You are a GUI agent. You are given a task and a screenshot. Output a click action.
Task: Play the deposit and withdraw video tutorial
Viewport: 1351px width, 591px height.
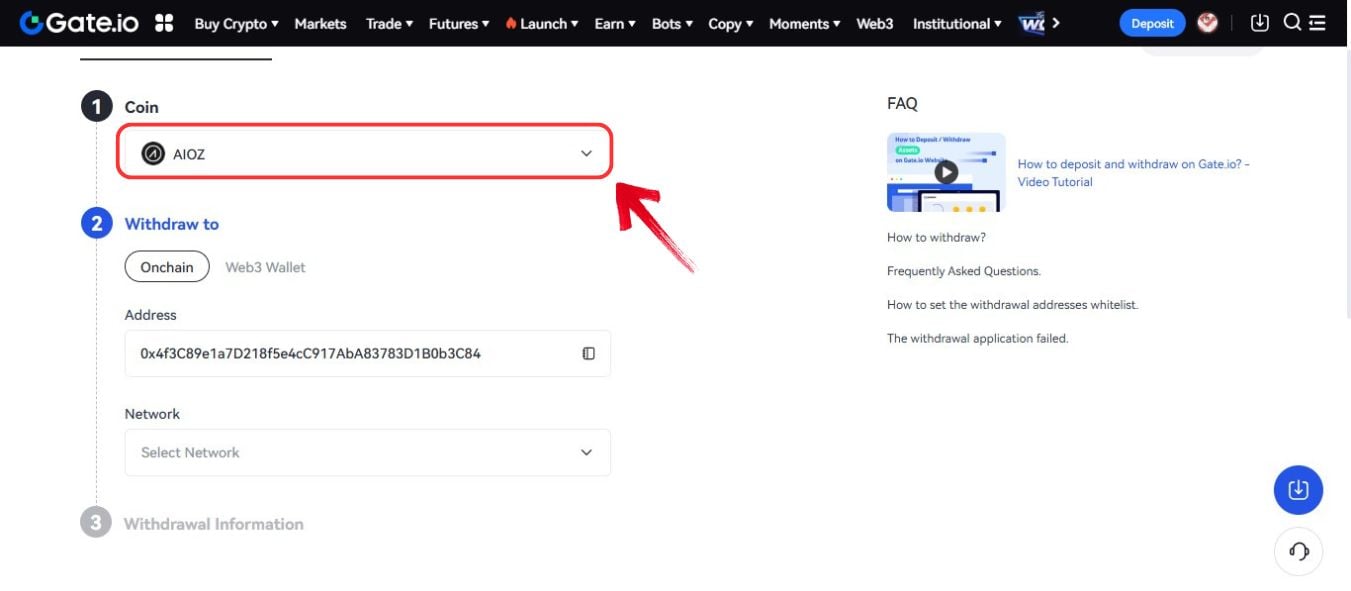point(946,172)
